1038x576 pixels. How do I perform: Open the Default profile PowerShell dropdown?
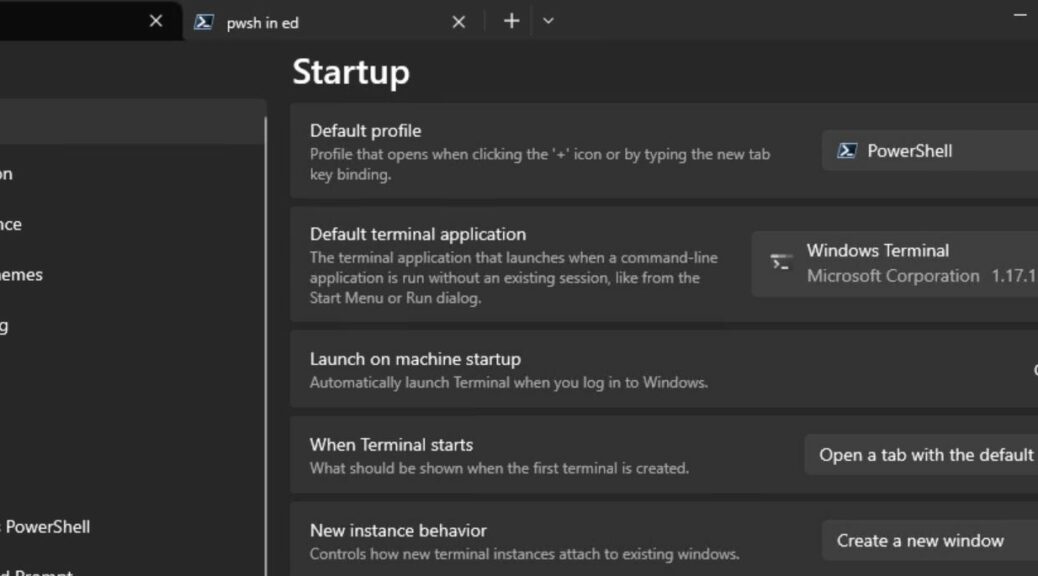click(929, 151)
